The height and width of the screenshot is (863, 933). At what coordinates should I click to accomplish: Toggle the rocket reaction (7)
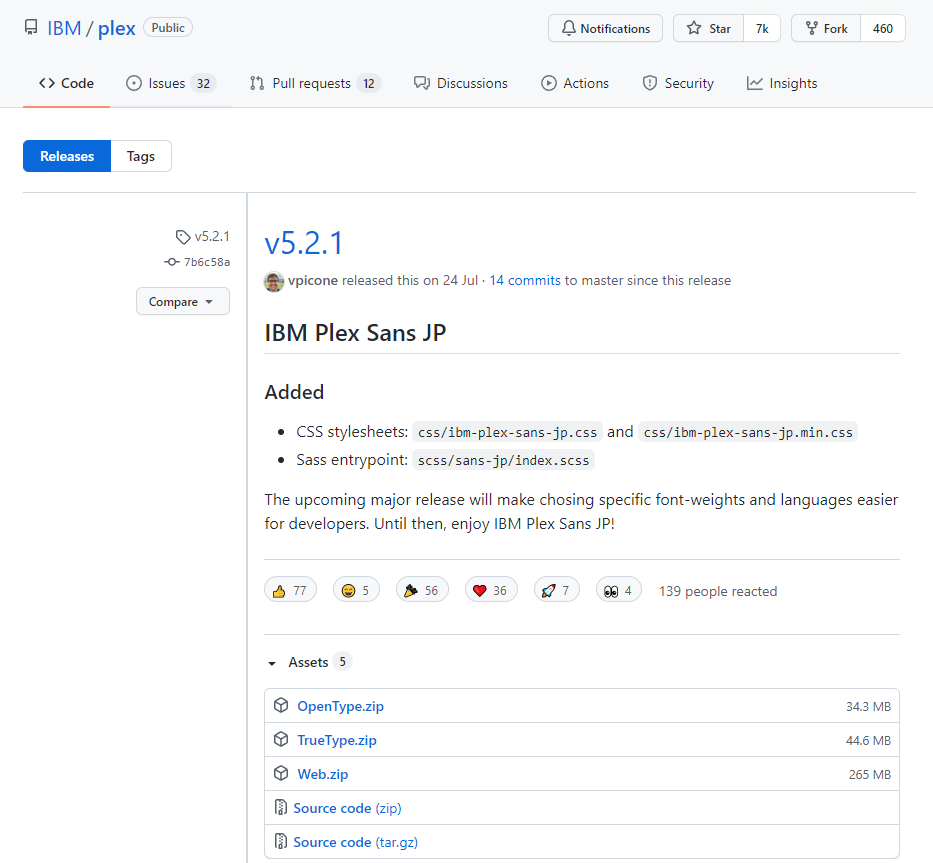(556, 590)
